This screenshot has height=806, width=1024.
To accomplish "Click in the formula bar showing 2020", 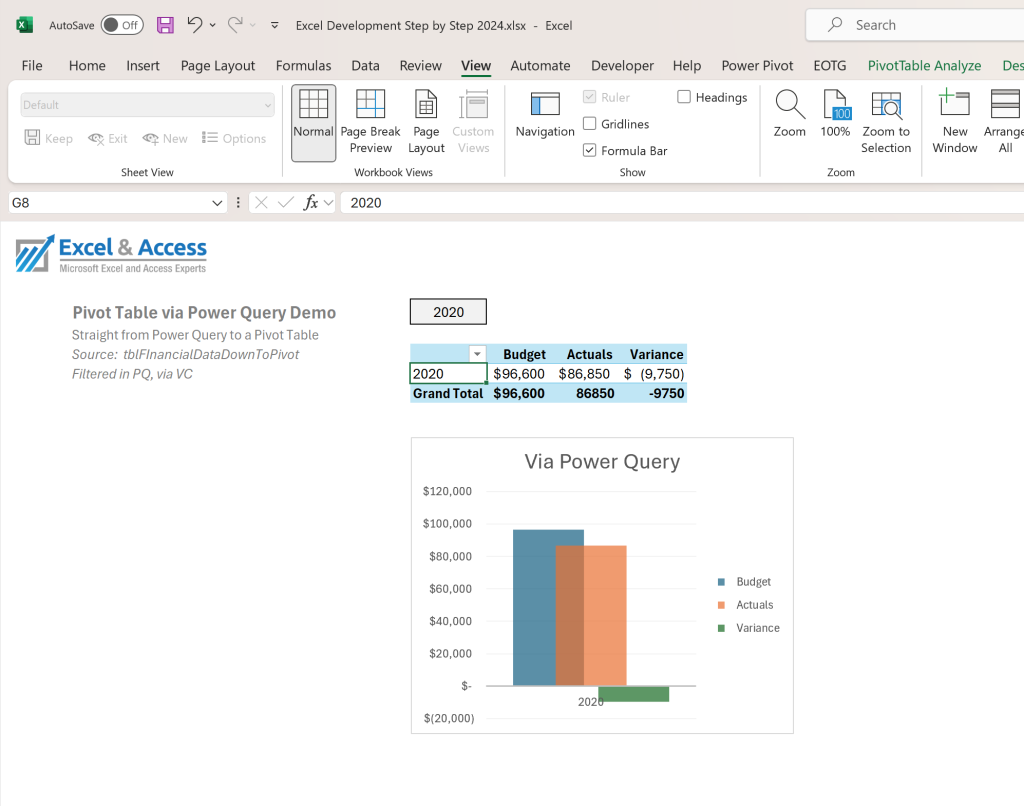I will pyautogui.click(x=682, y=202).
